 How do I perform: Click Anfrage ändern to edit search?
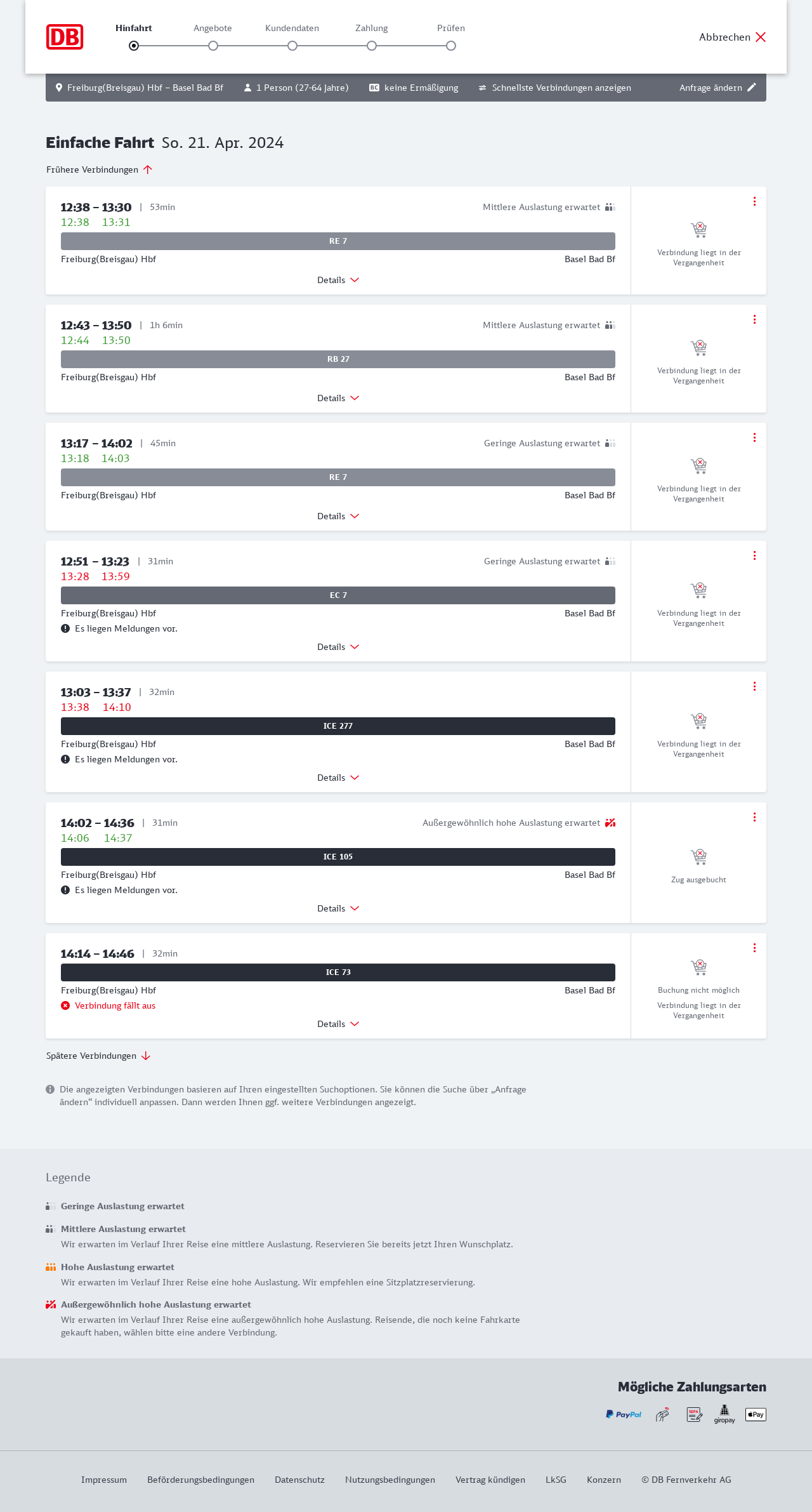(717, 88)
